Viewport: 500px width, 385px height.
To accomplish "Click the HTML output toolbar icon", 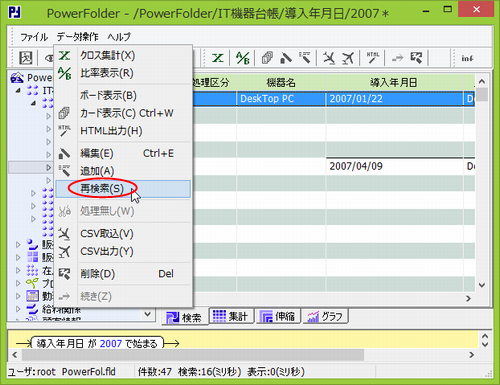I will (373, 57).
